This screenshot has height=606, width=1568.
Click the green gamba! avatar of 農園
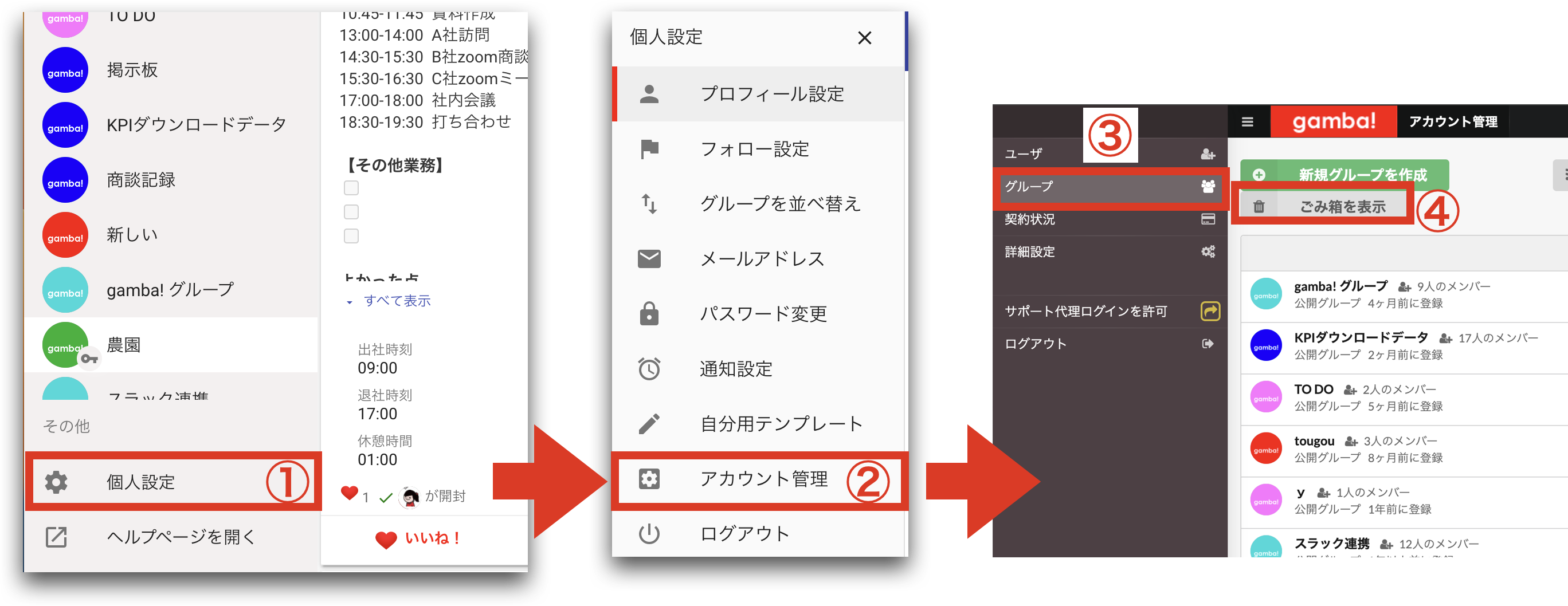click(x=65, y=344)
